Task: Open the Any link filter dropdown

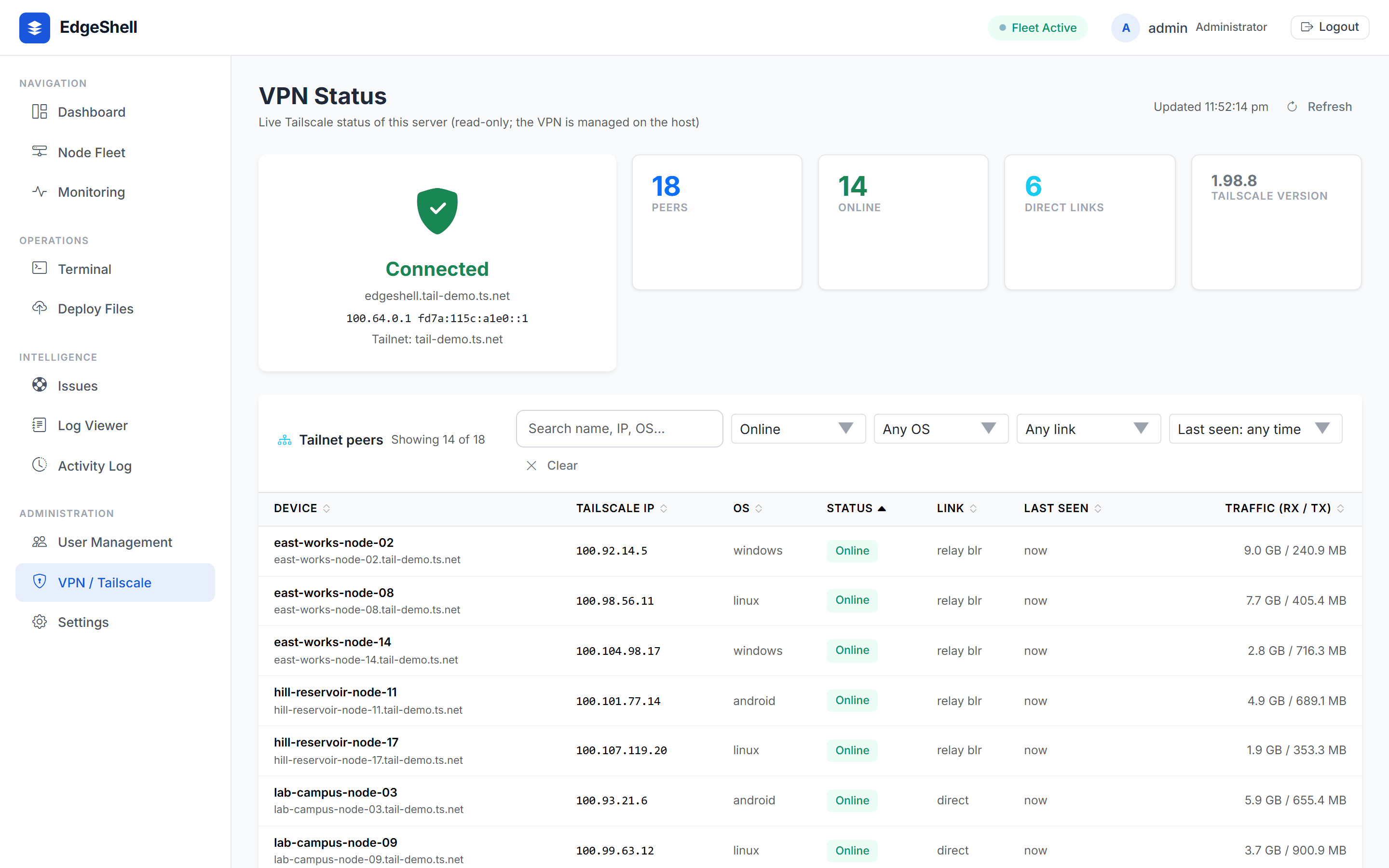Action: pos(1089,429)
